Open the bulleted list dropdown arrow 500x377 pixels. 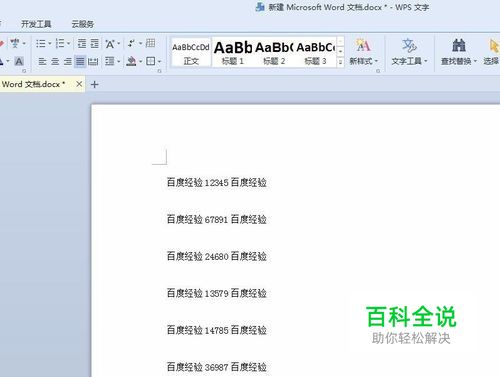tap(50, 44)
